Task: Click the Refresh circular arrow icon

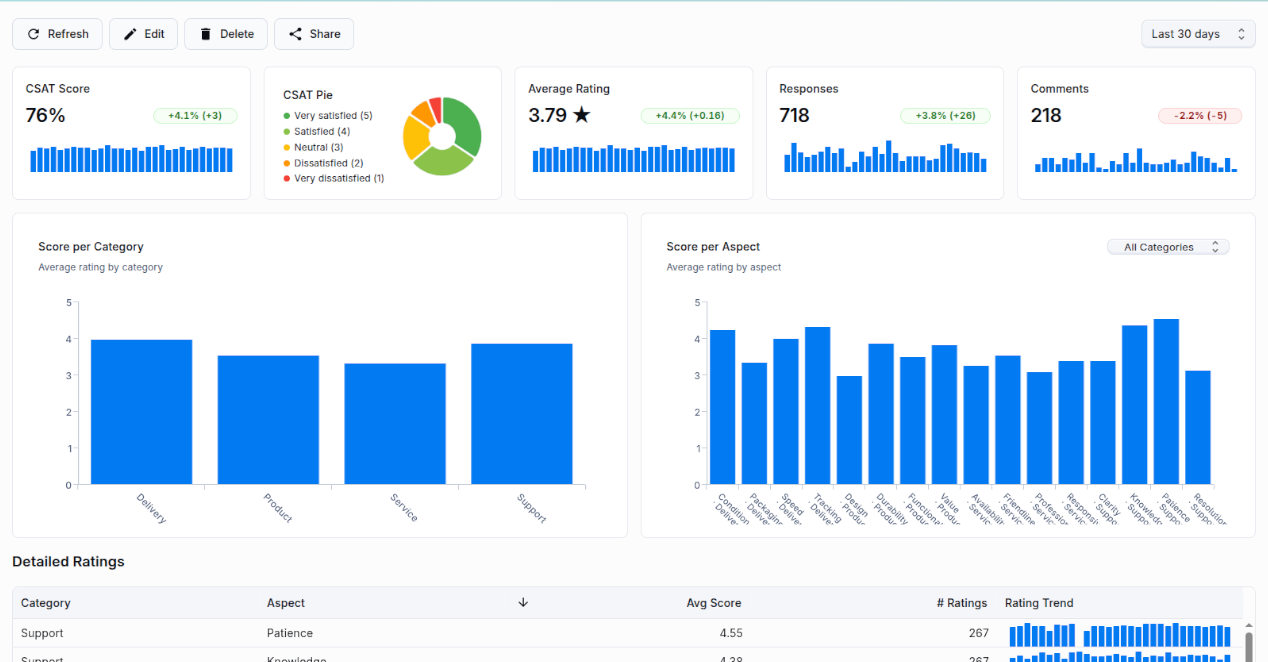Action: (x=33, y=34)
